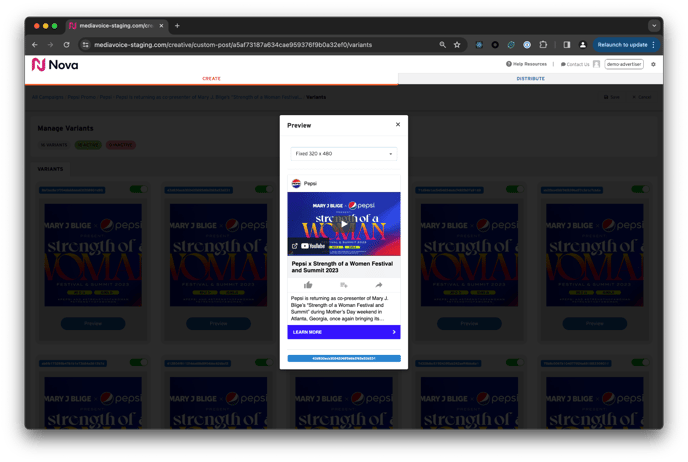
Task: Toggle the rightmost top-row variant switch
Action: tap(640, 189)
